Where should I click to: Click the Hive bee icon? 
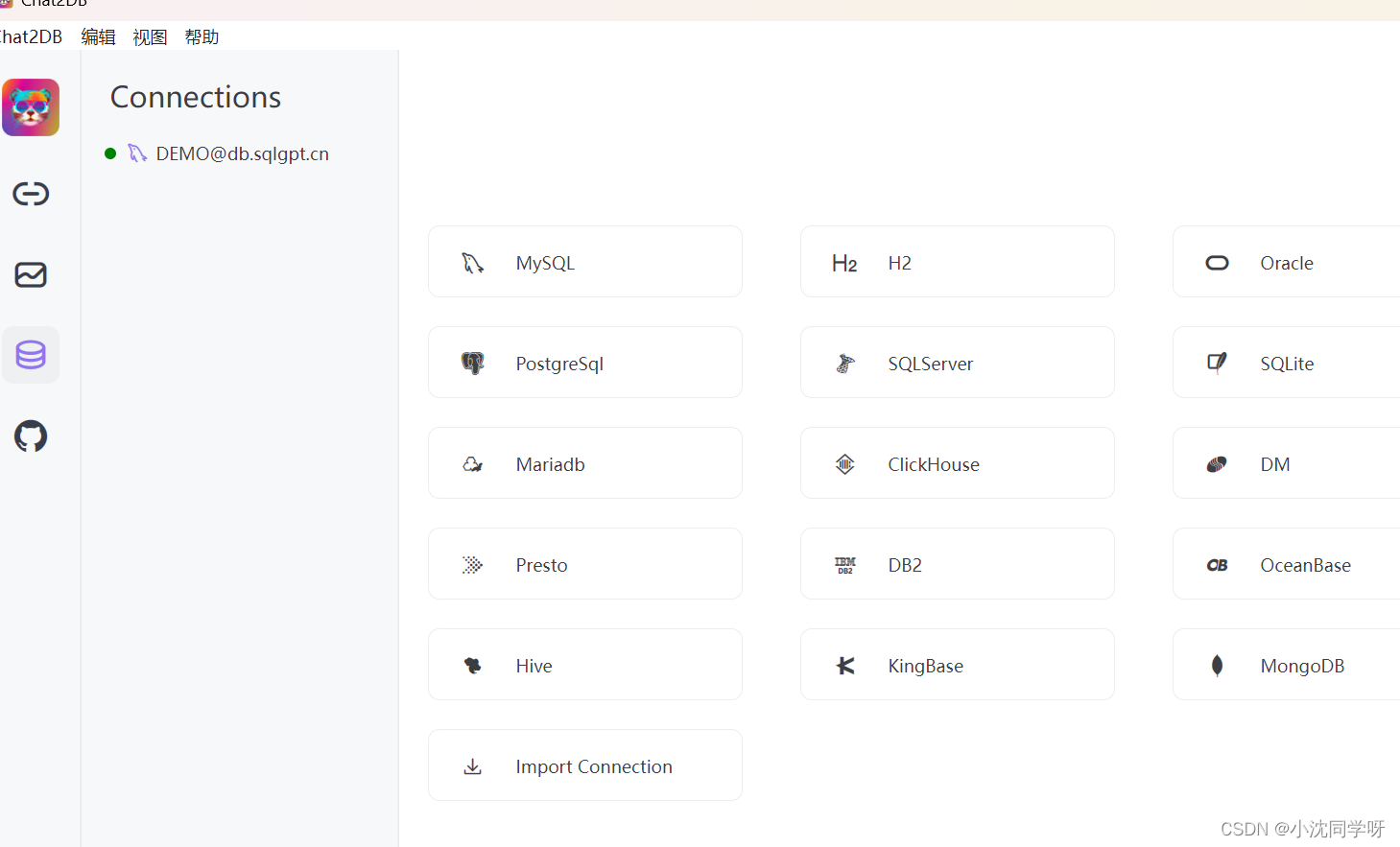tap(473, 666)
